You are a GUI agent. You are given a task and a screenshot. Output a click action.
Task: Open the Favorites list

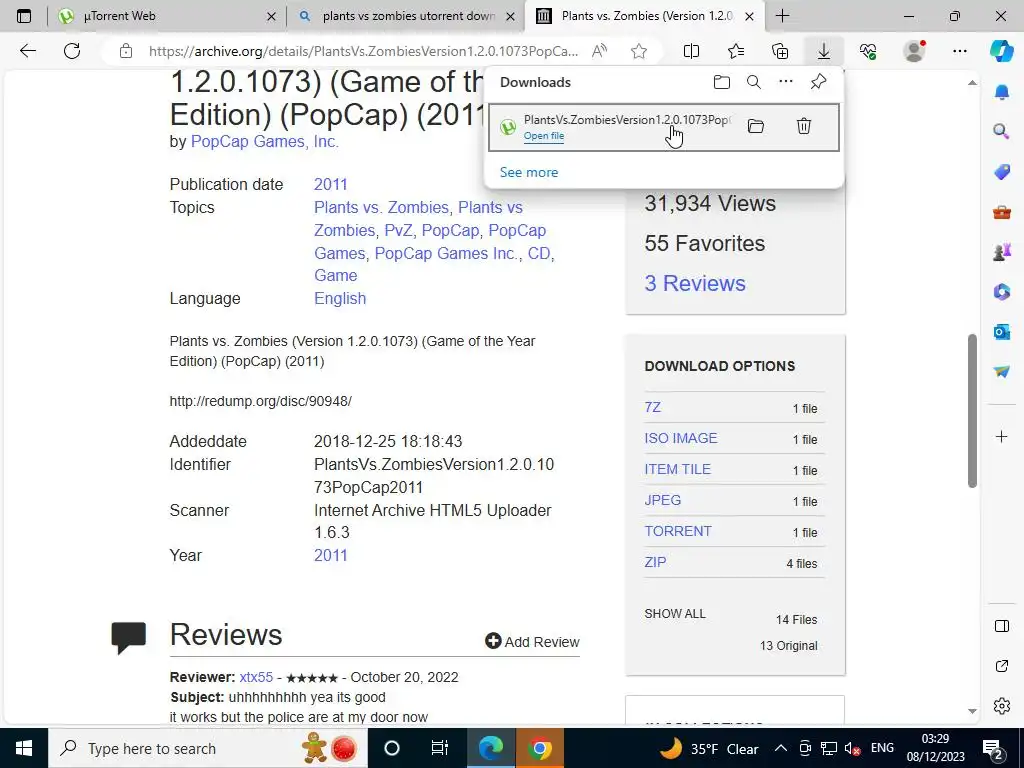point(736,51)
